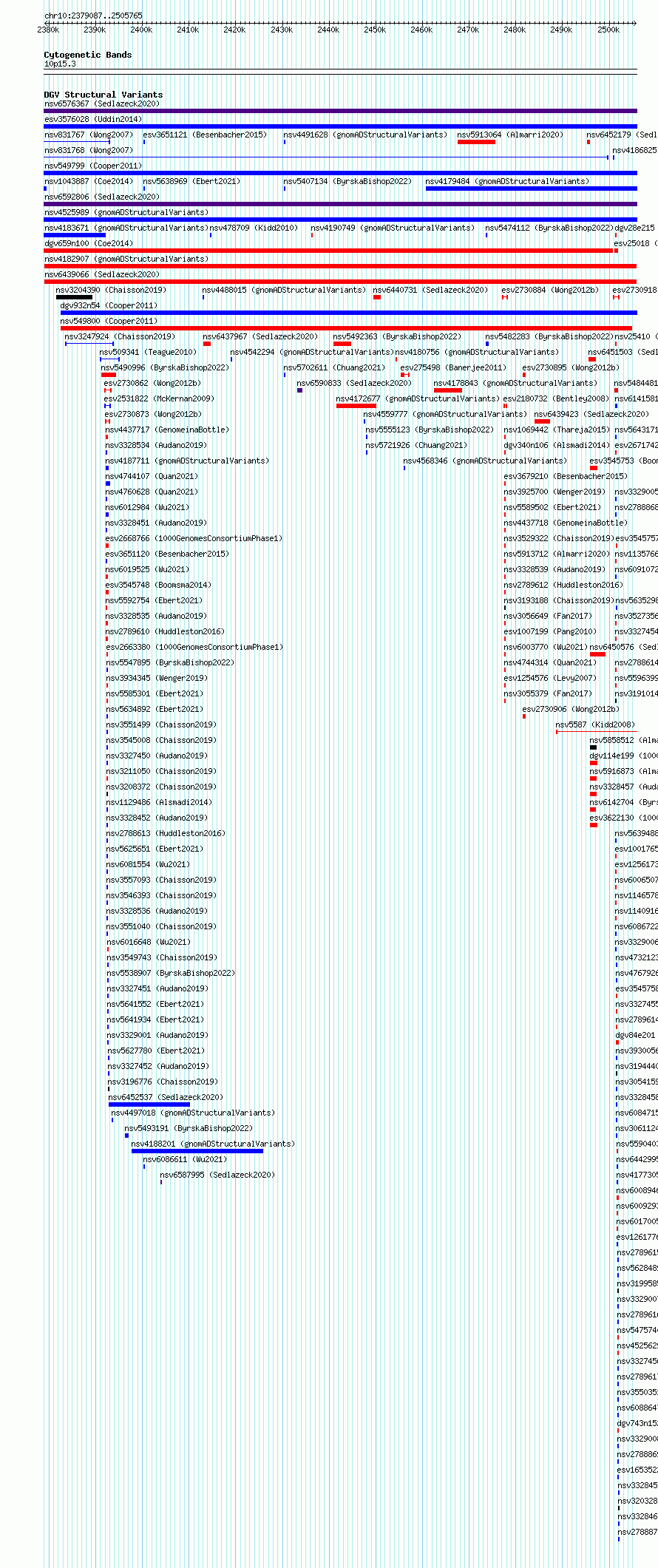
Task: Click nsv5492363 (ByrskaBishop2022) variant label
Action: (398, 336)
